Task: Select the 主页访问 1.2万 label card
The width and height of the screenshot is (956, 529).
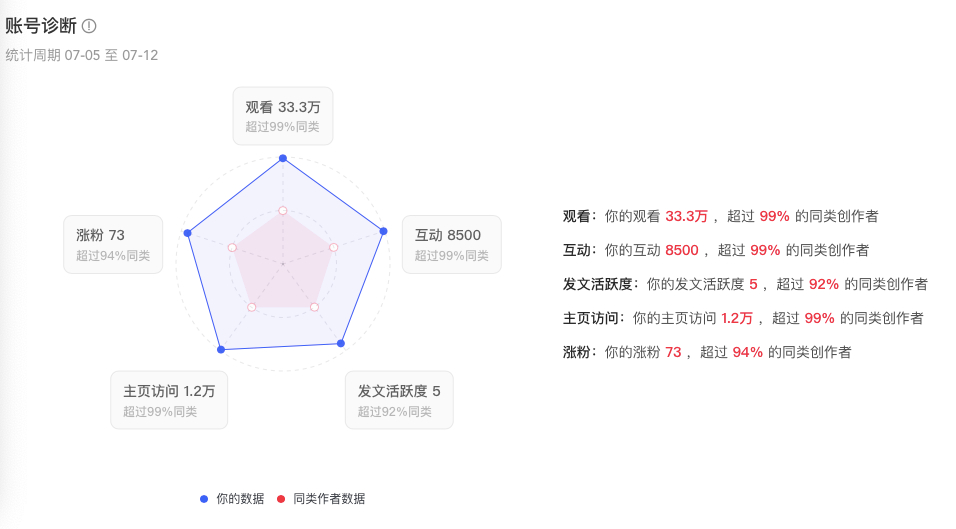Action: pos(169,400)
